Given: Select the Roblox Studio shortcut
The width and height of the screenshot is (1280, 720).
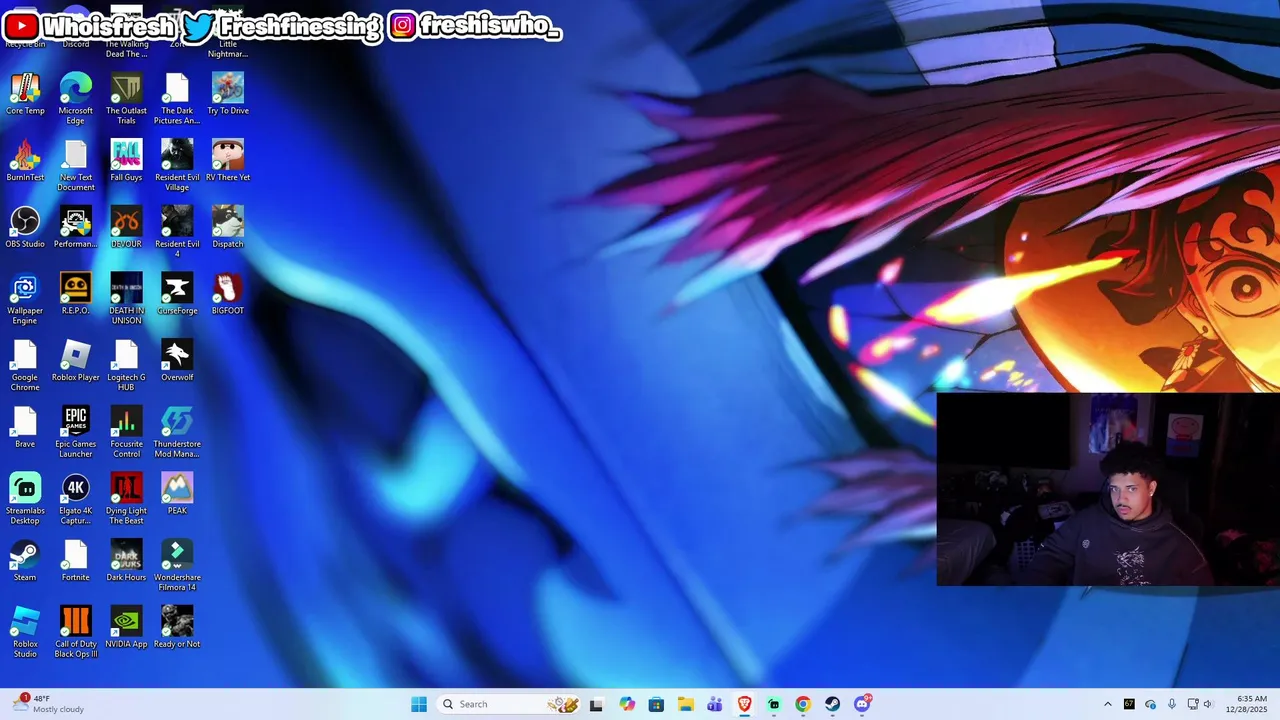Looking at the screenshot, I should tap(25, 633).
